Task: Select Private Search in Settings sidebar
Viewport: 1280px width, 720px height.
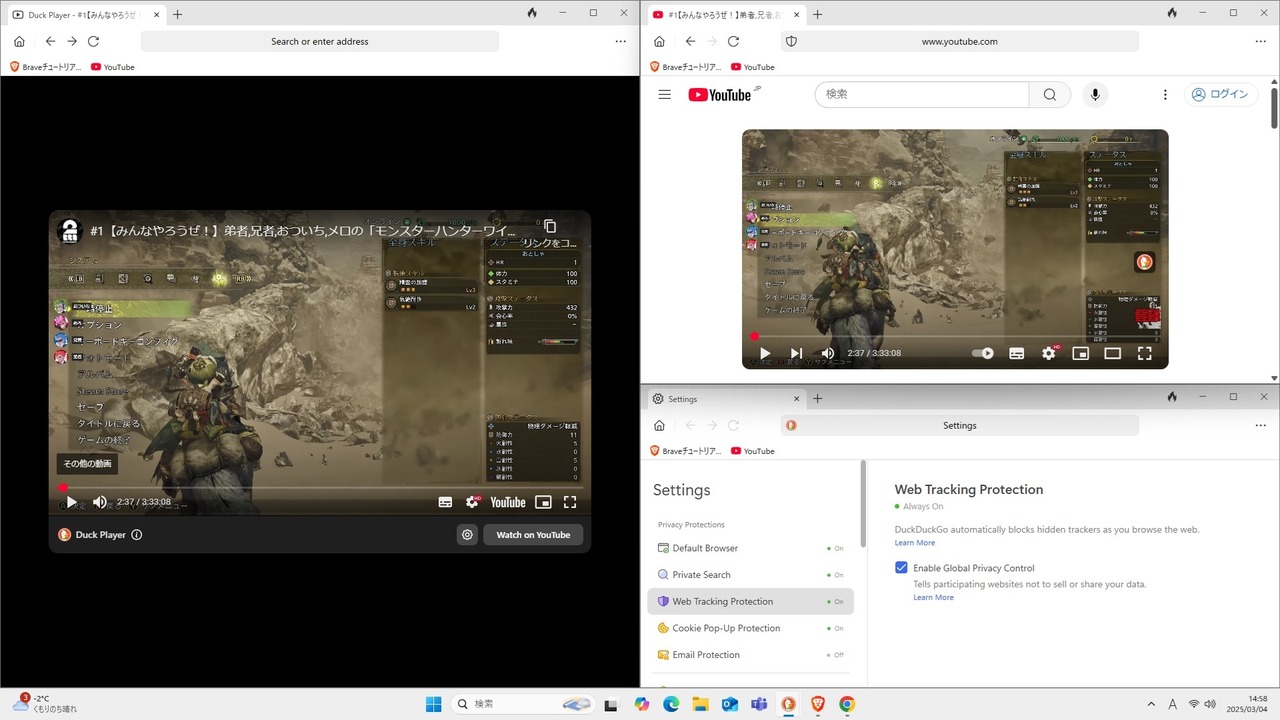Action: [x=750, y=575]
